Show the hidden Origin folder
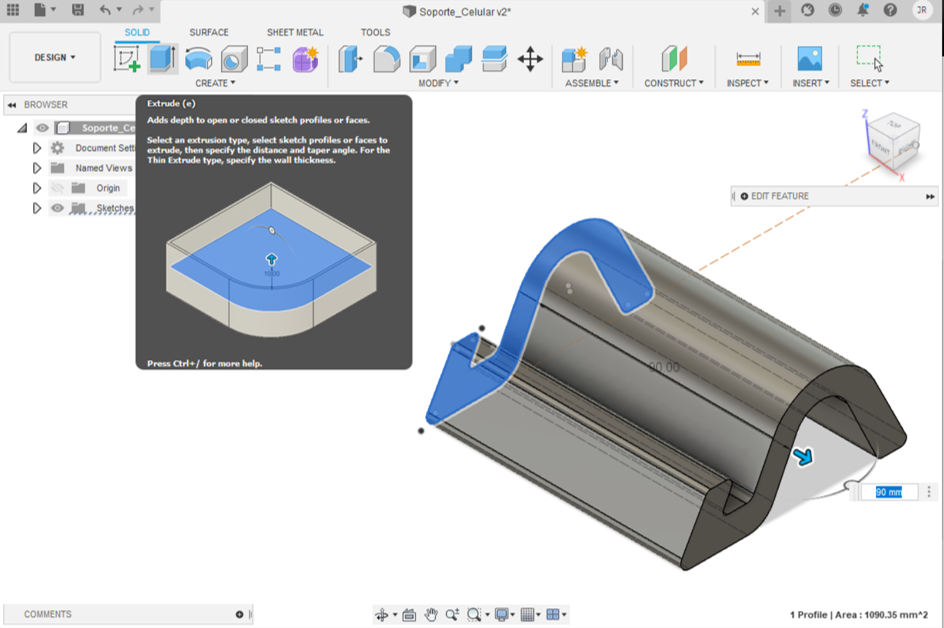 pyautogui.click(x=57, y=188)
